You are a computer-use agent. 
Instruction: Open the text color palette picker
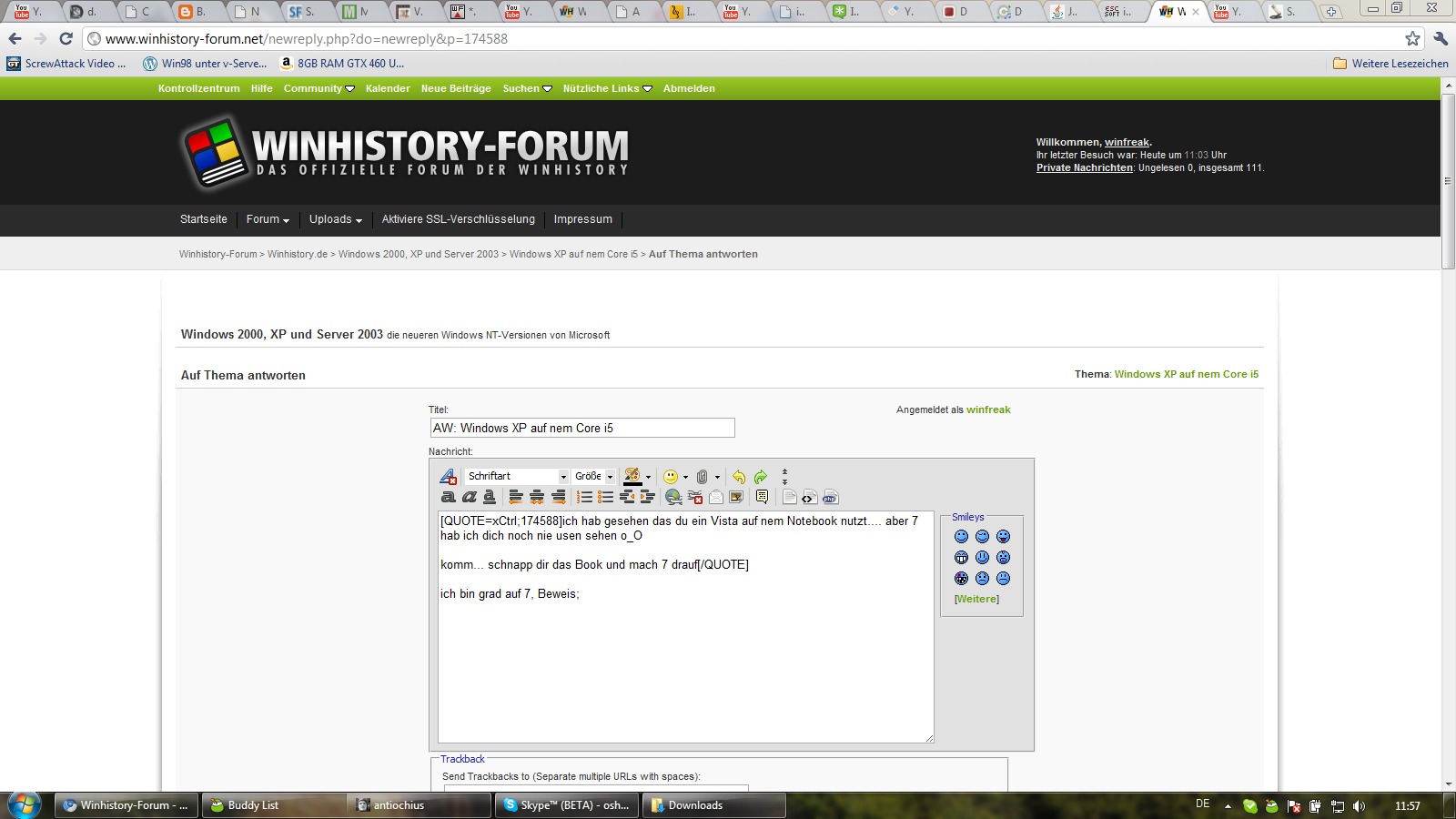(648, 477)
